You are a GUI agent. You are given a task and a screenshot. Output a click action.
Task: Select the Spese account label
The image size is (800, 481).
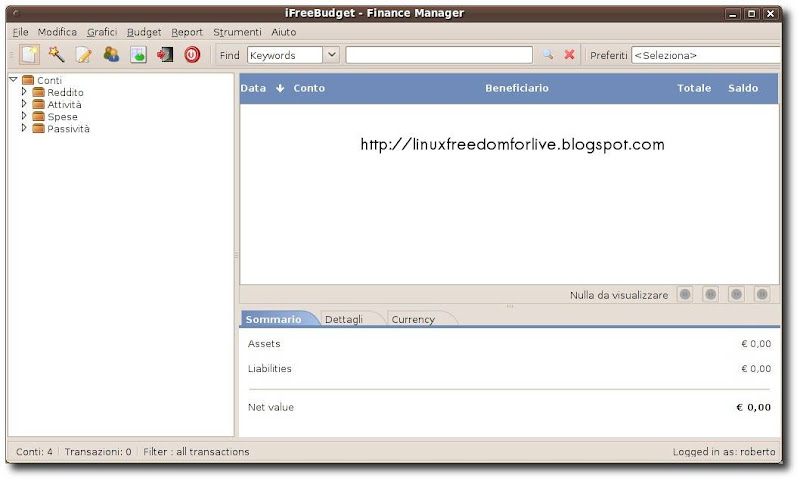[62, 117]
